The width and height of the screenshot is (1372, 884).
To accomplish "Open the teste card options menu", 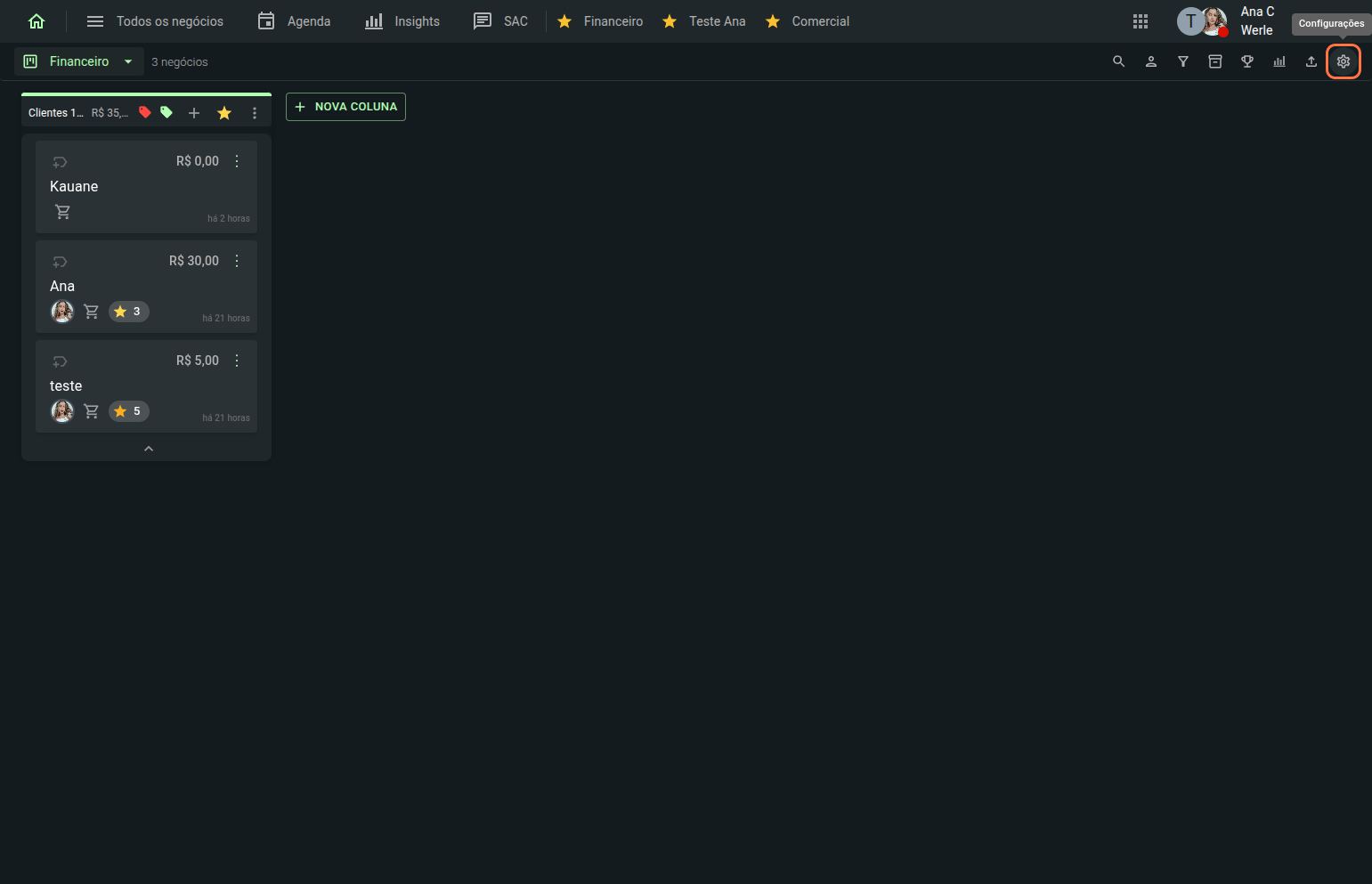I will coord(237,361).
